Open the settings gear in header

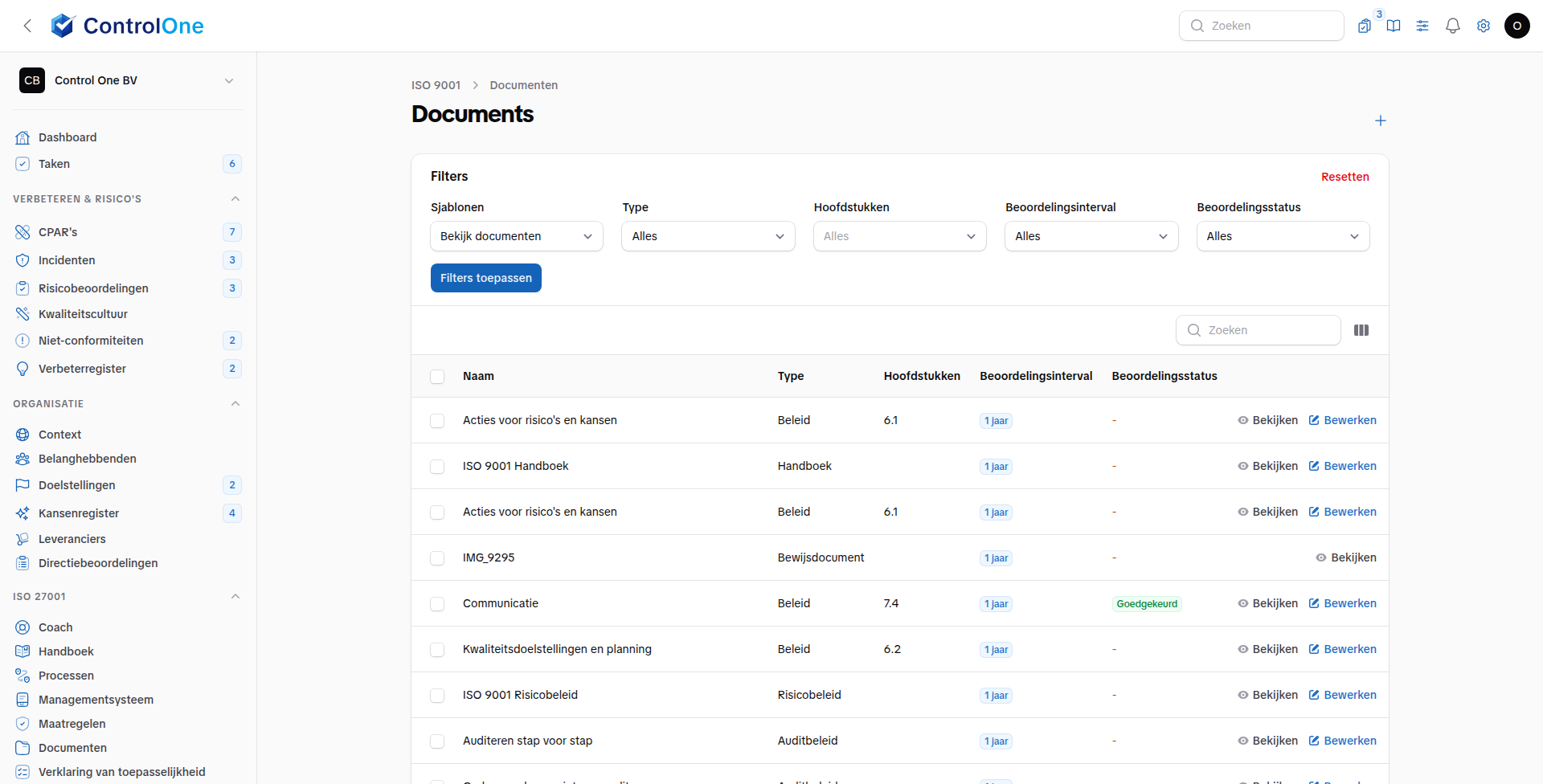pyautogui.click(x=1484, y=26)
